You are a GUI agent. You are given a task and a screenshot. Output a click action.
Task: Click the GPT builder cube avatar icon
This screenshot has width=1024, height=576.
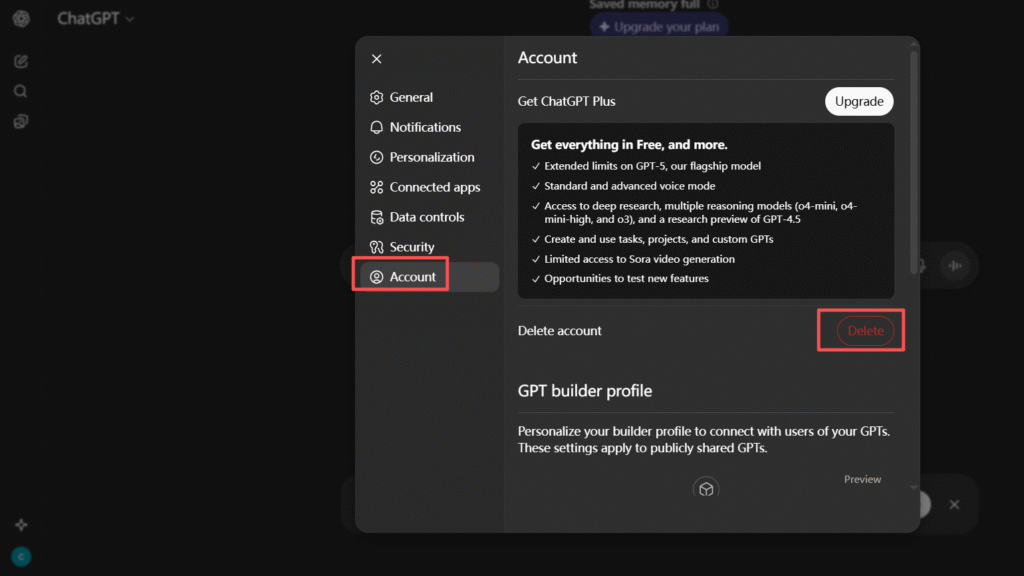click(x=706, y=488)
